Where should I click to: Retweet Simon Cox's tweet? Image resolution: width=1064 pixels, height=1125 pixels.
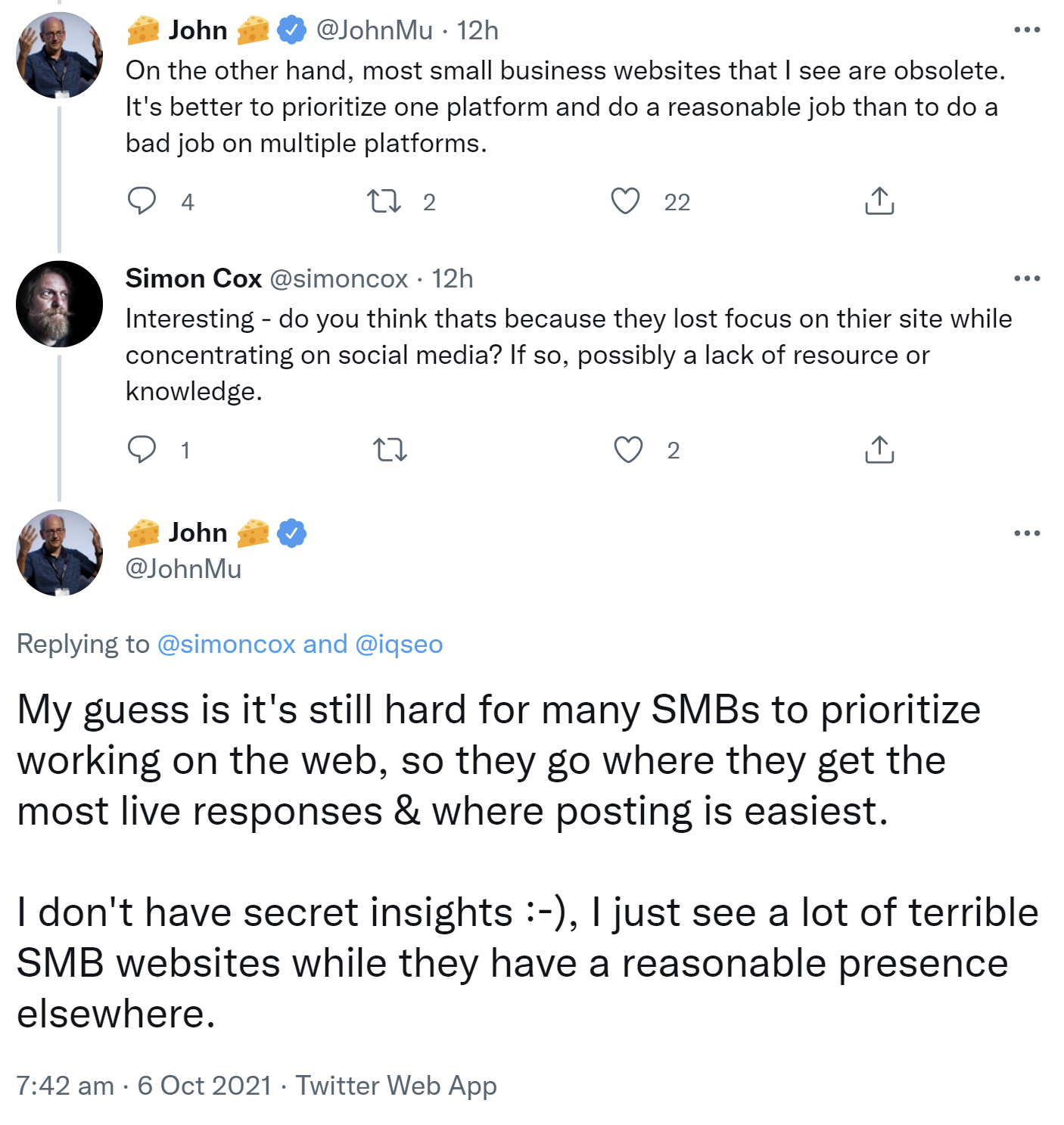click(x=390, y=450)
